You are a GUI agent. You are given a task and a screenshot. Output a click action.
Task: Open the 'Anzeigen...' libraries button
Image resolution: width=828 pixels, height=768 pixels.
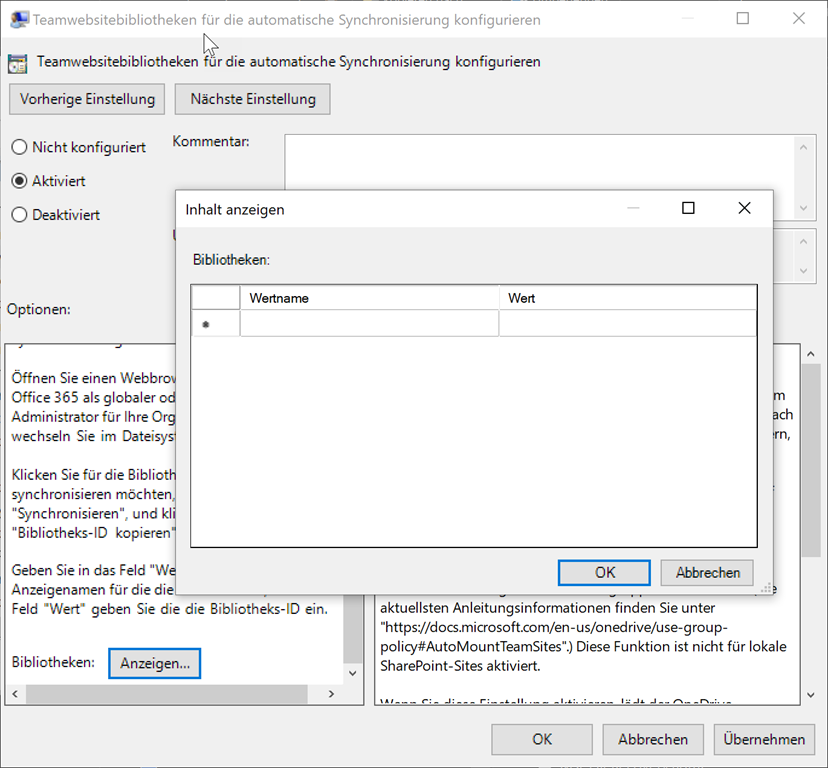click(154, 663)
